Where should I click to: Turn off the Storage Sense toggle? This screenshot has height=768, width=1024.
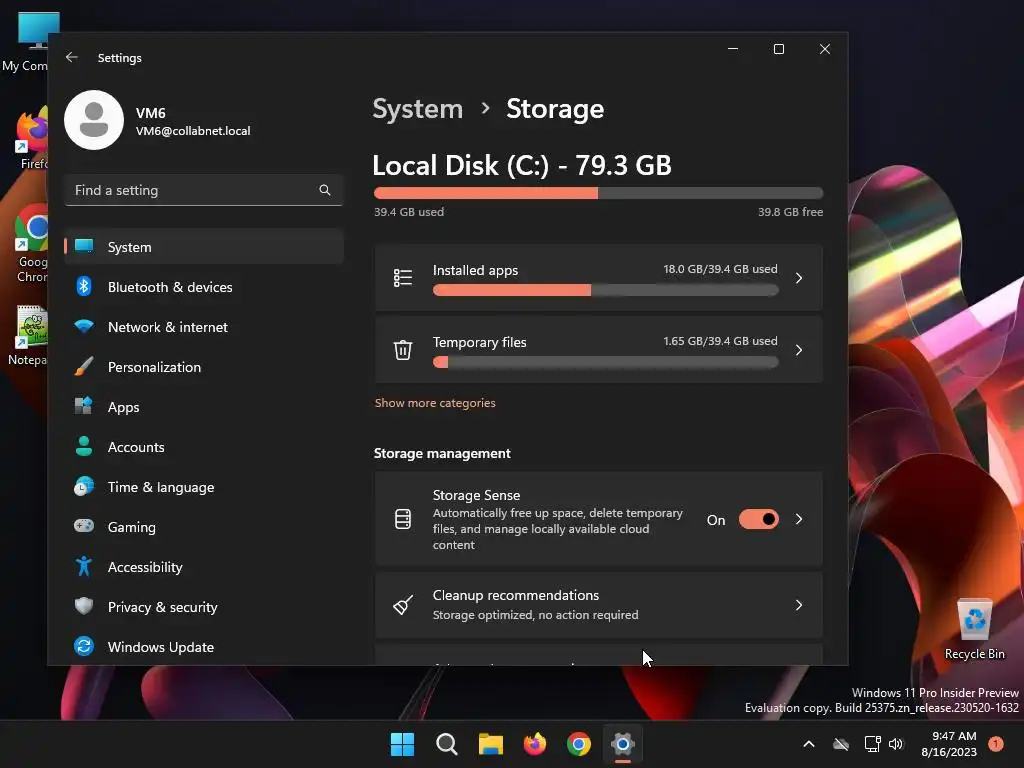coord(759,519)
